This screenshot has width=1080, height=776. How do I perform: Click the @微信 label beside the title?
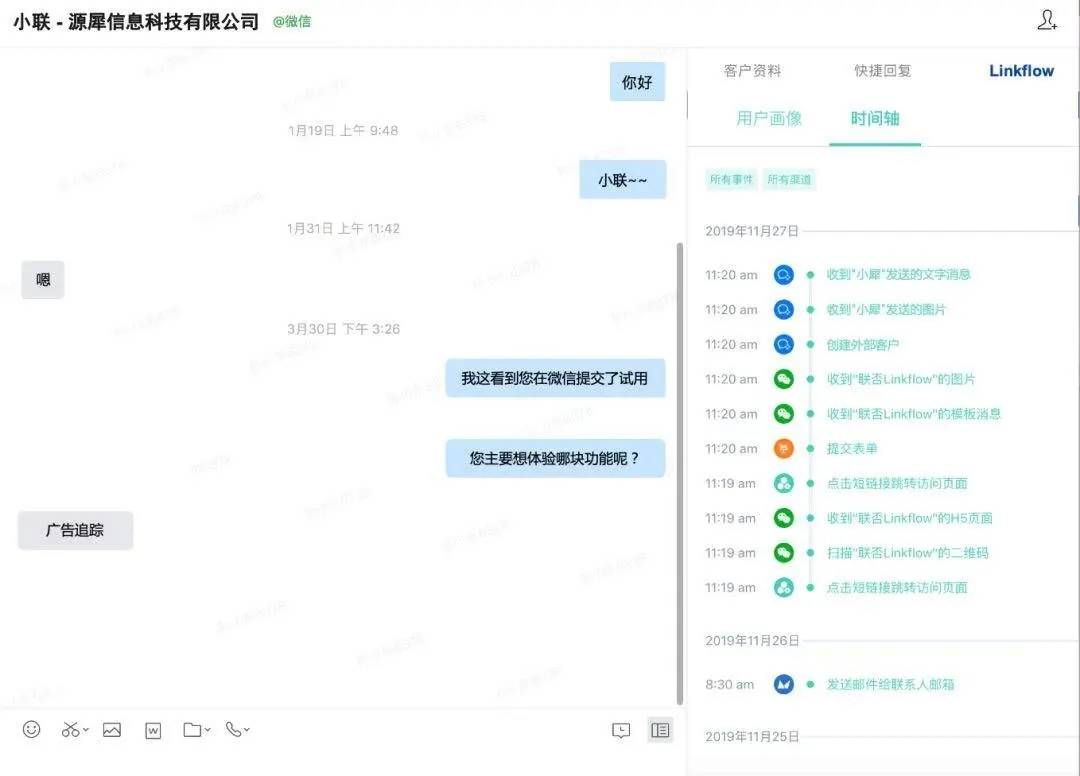tap(291, 22)
